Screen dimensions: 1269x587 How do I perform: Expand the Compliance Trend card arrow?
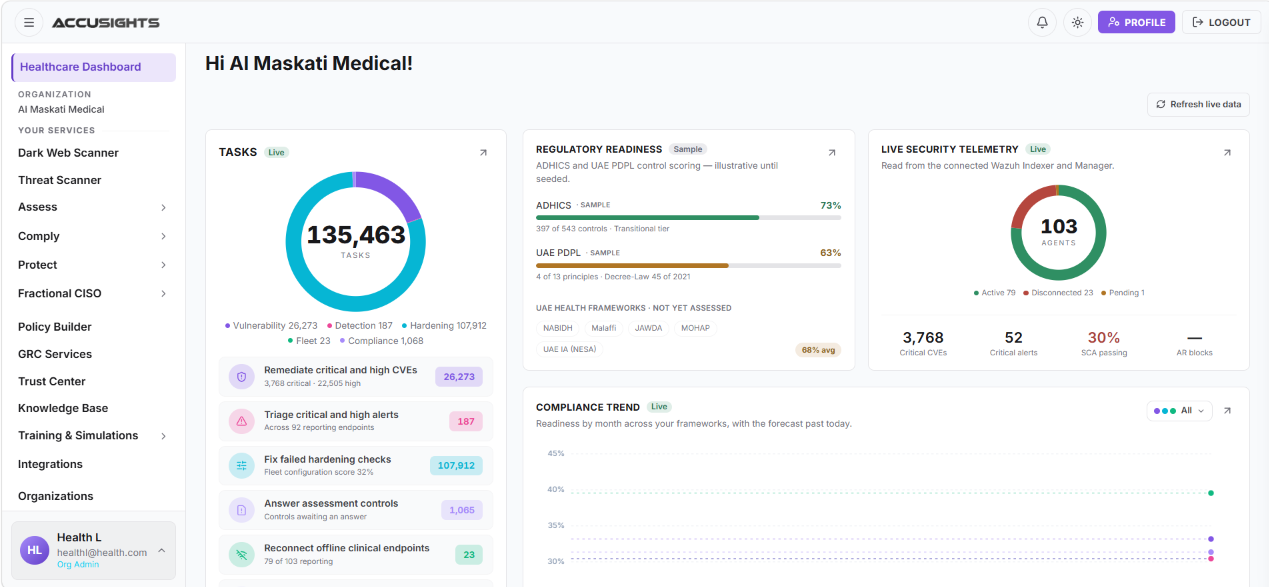coord(1227,411)
